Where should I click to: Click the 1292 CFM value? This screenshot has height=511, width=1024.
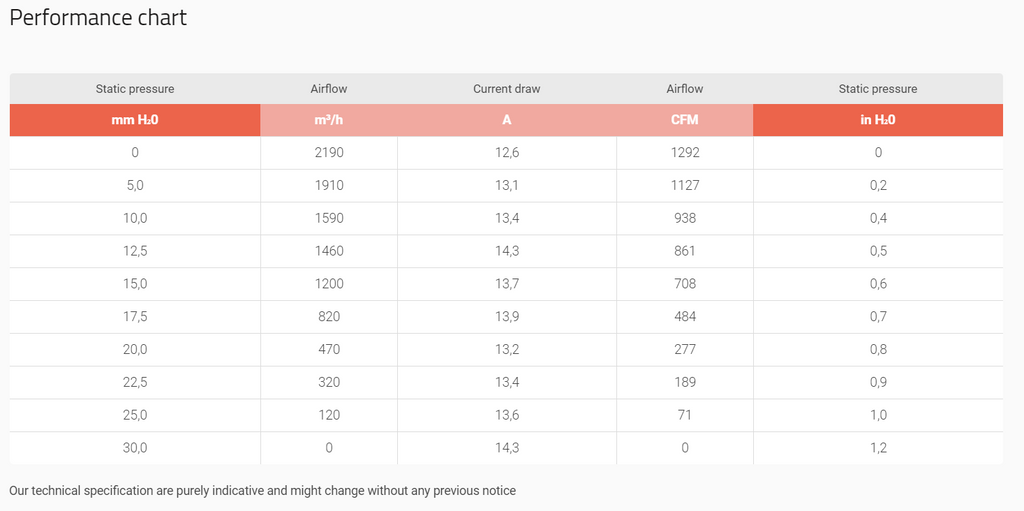click(x=685, y=153)
